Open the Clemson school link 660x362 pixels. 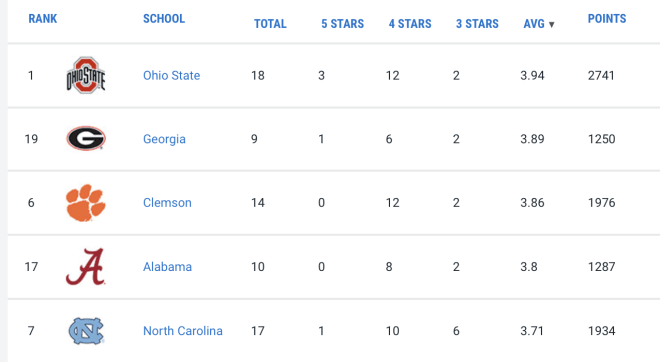167,202
